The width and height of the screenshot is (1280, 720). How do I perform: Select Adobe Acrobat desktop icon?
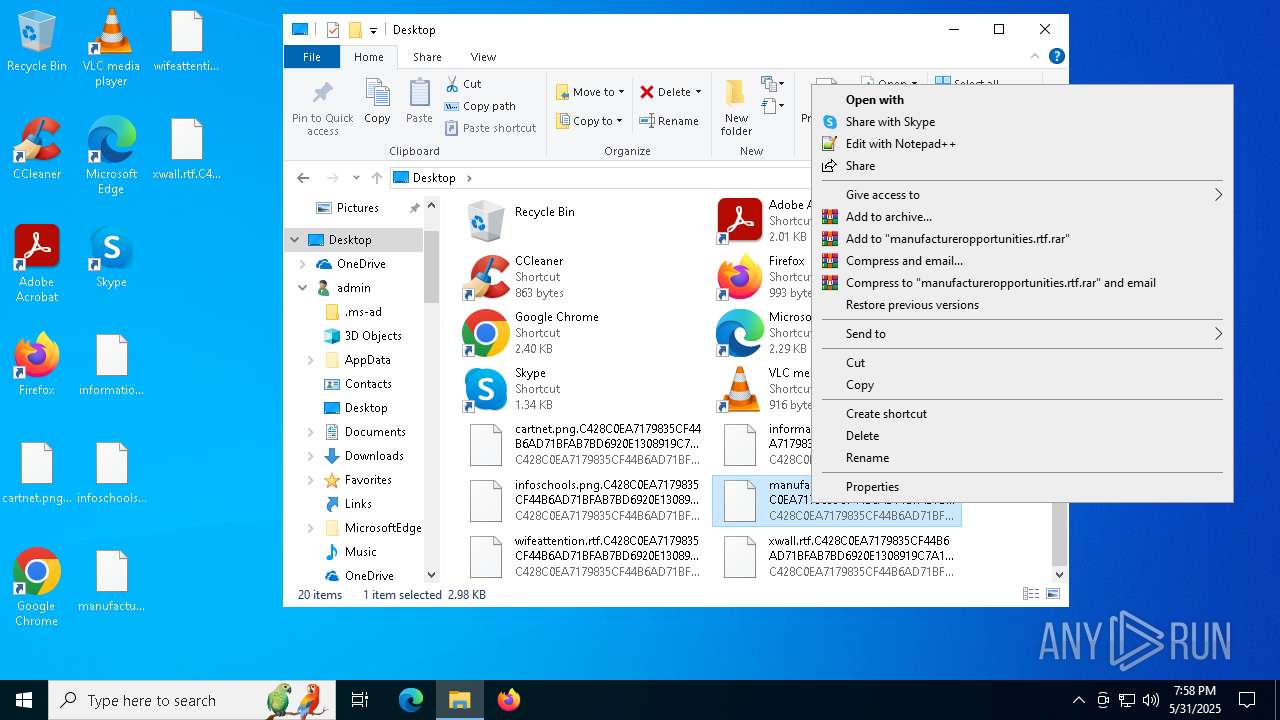tap(37, 264)
